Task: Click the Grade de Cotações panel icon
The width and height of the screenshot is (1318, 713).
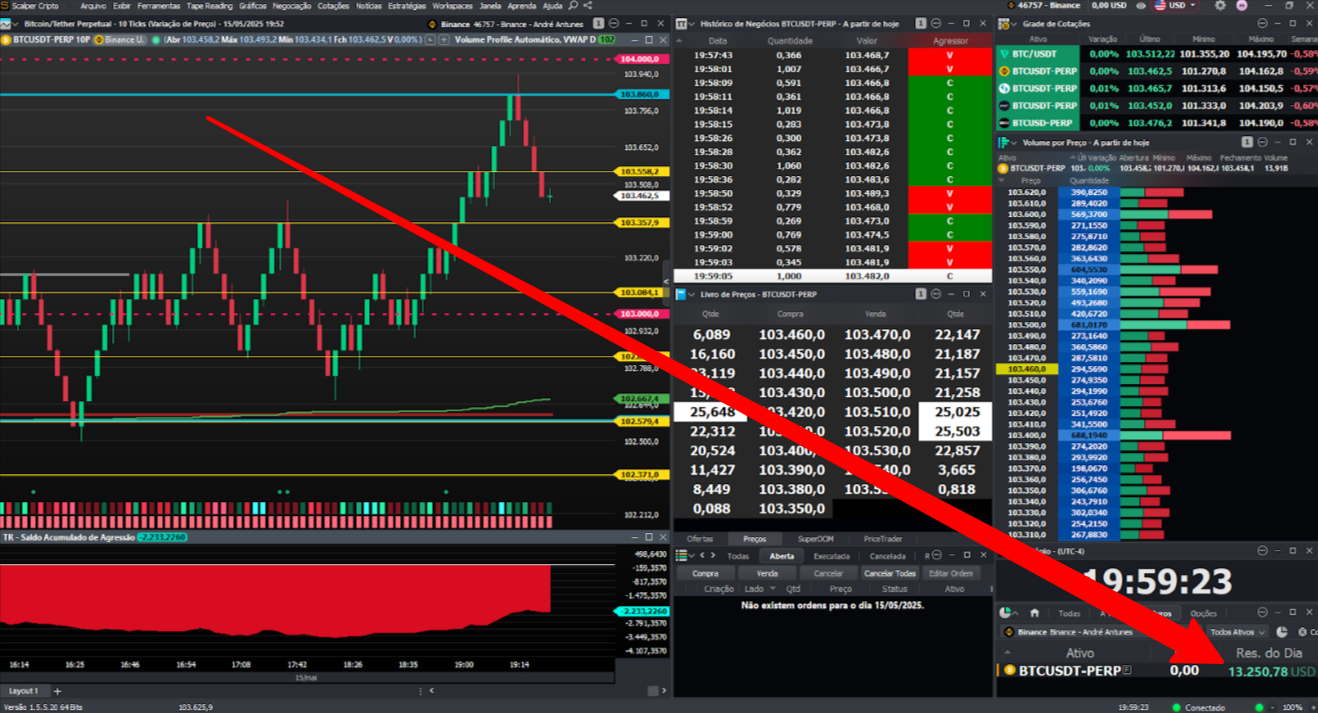Action: pos(1005,23)
